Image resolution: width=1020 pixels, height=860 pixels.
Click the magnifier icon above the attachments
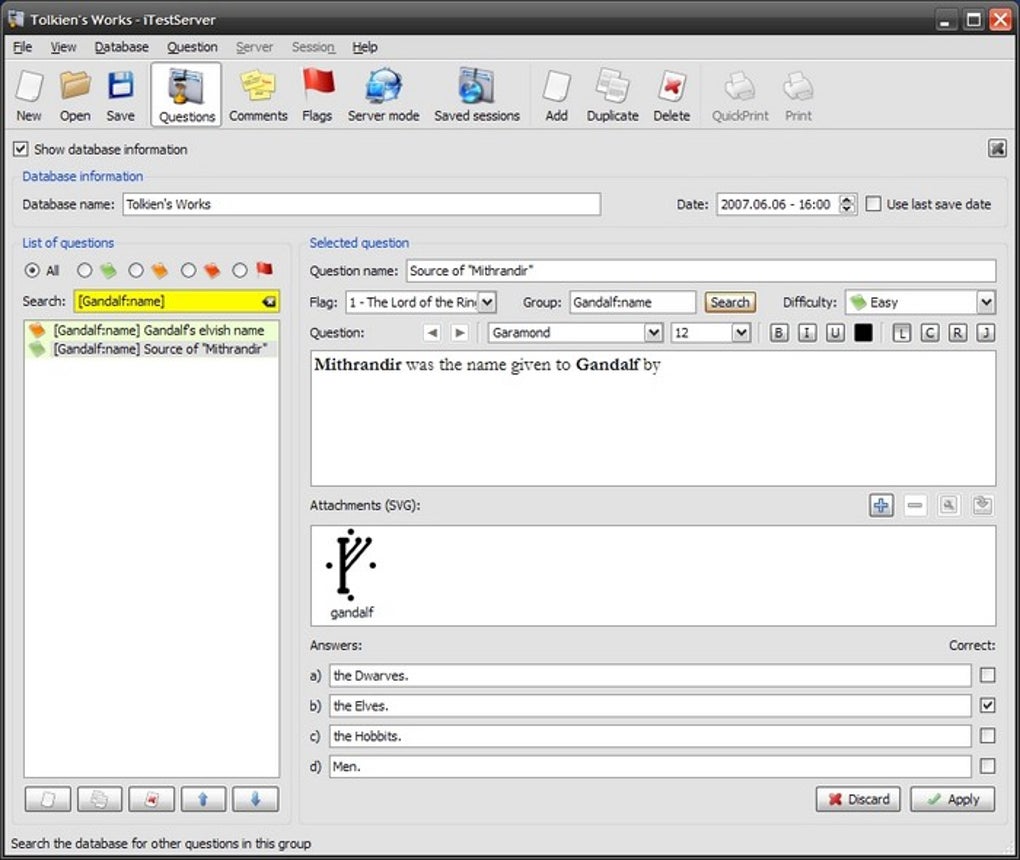(948, 505)
